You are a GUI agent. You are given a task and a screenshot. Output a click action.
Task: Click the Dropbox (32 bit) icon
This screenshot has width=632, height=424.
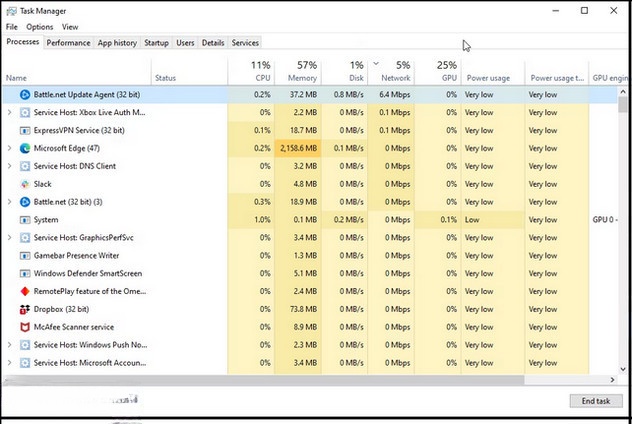pyautogui.click(x=25, y=309)
